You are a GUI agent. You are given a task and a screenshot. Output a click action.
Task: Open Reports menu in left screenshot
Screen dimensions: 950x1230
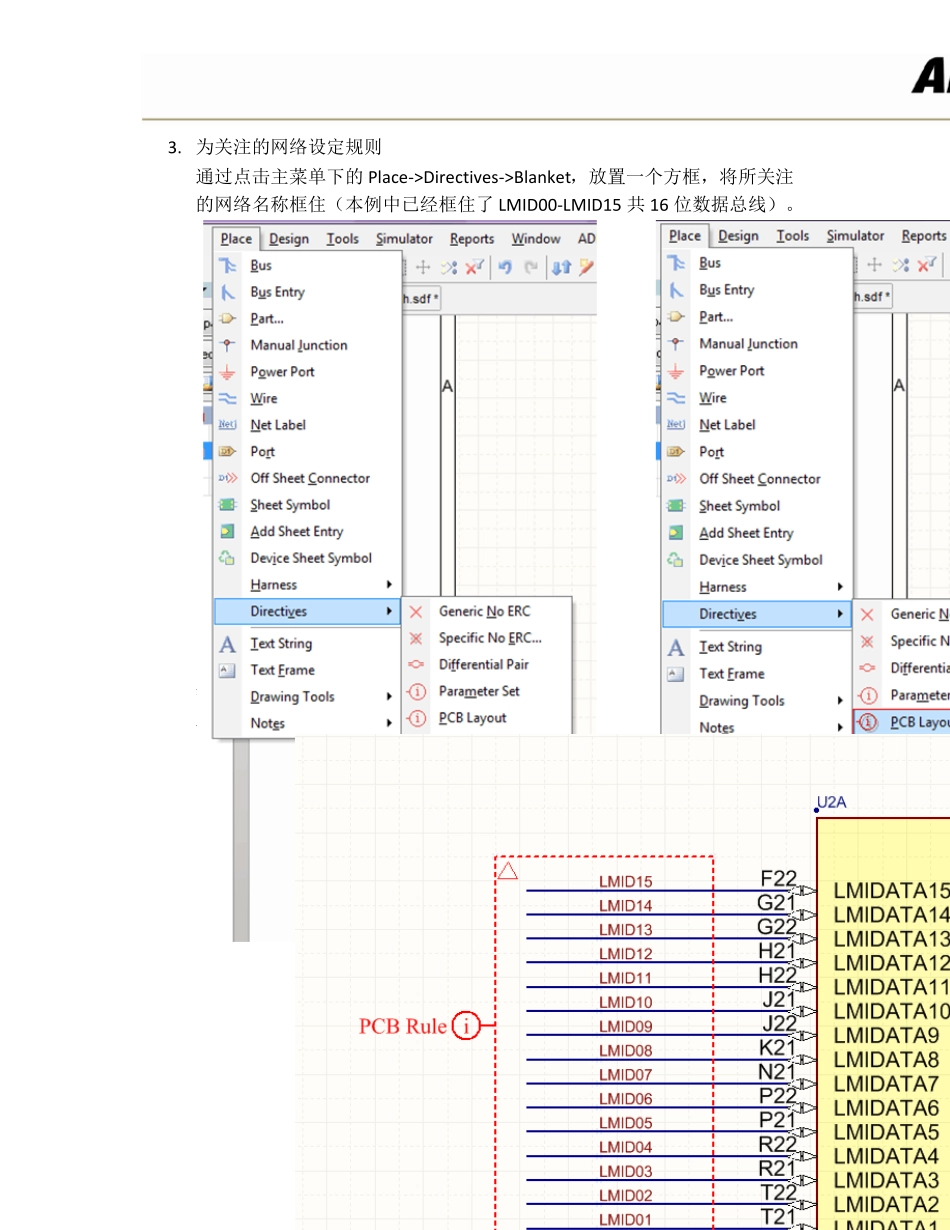pyautogui.click(x=472, y=239)
